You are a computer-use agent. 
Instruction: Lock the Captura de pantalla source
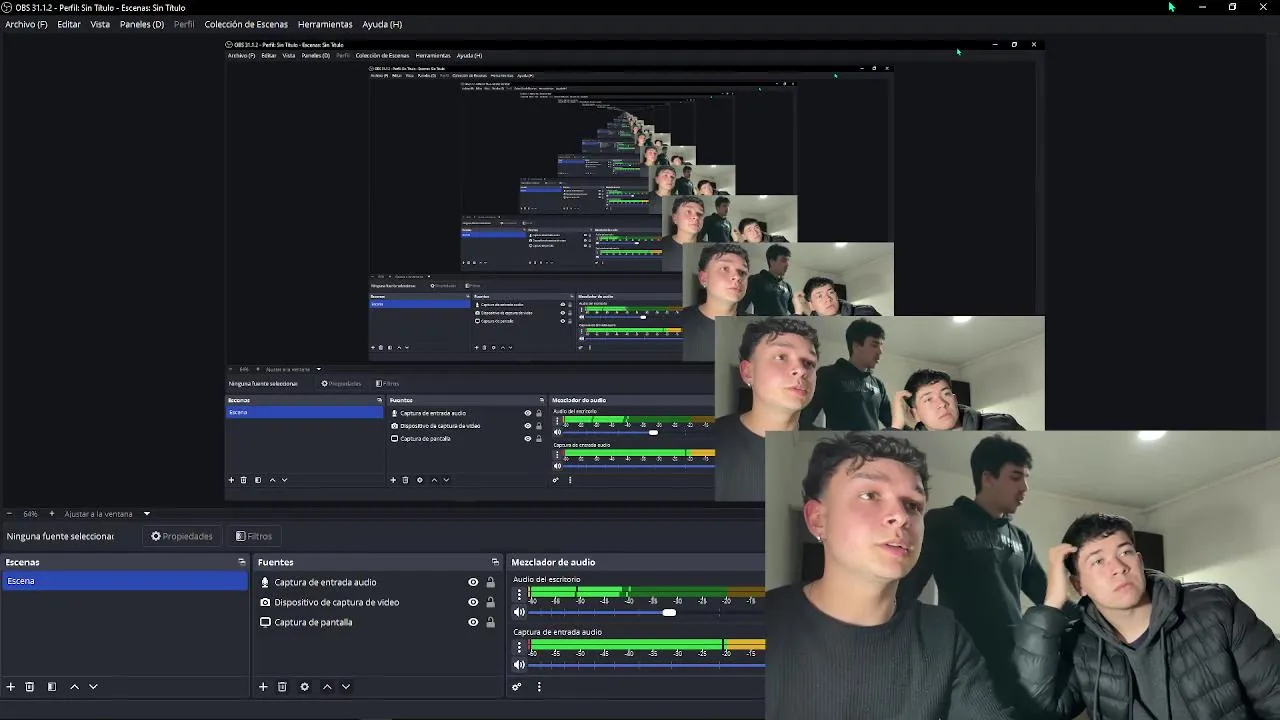tap(490, 622)
